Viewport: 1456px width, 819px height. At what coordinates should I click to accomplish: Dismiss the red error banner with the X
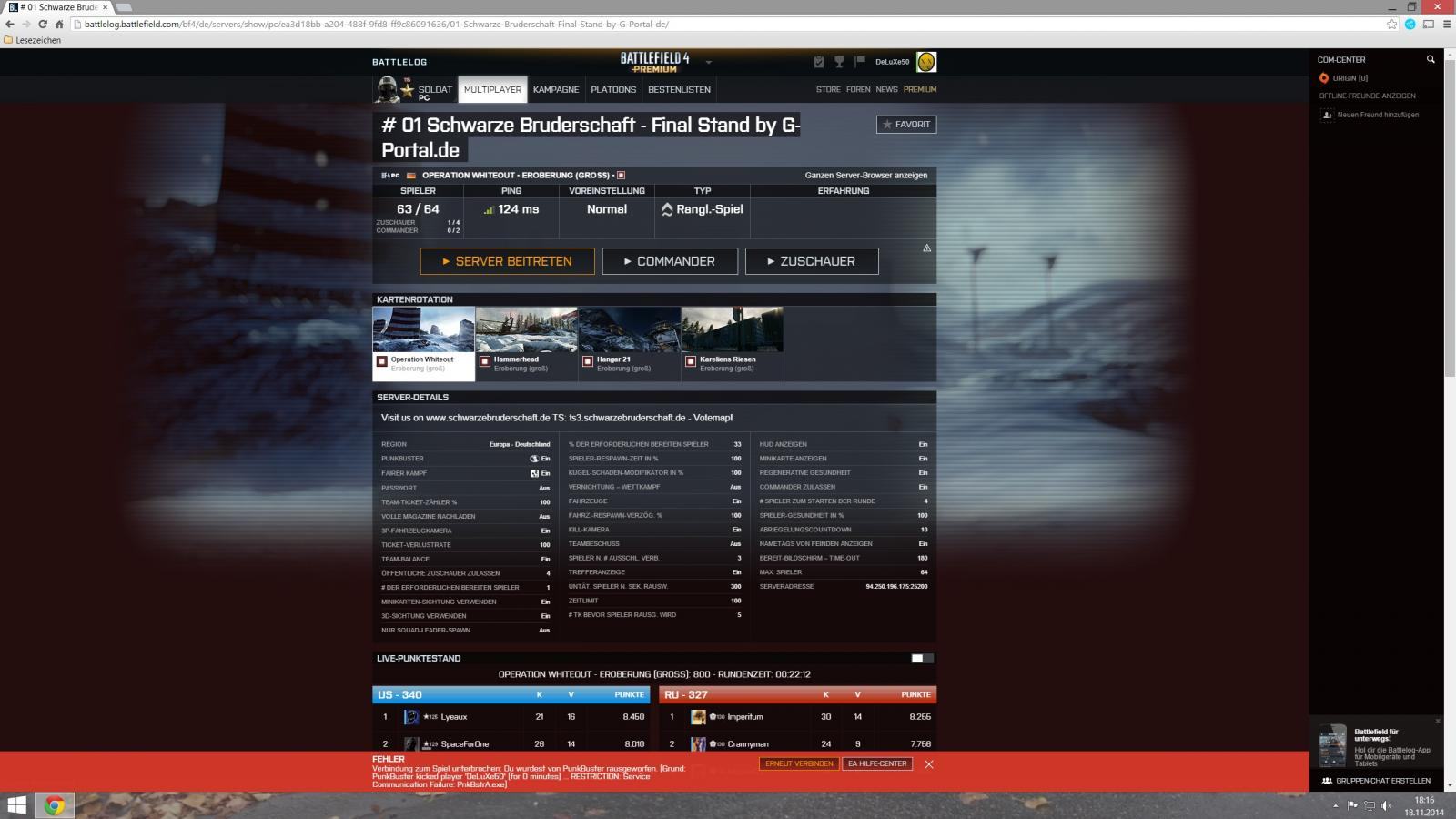pos(929,764)
